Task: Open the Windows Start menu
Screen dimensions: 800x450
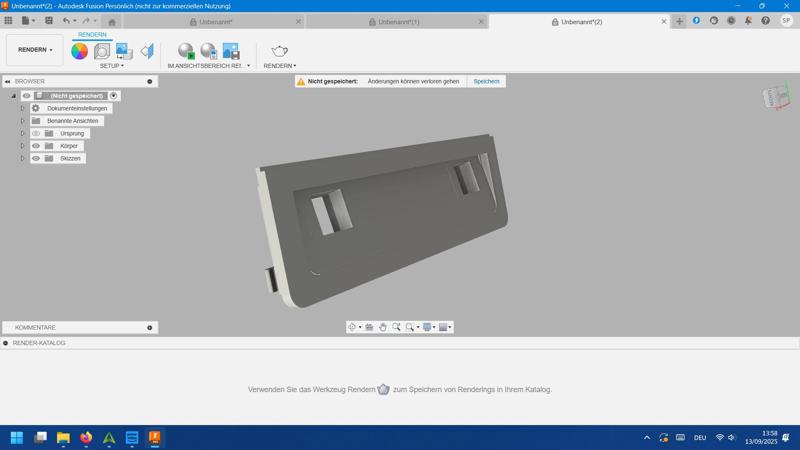Action: (x=17, y=438)
